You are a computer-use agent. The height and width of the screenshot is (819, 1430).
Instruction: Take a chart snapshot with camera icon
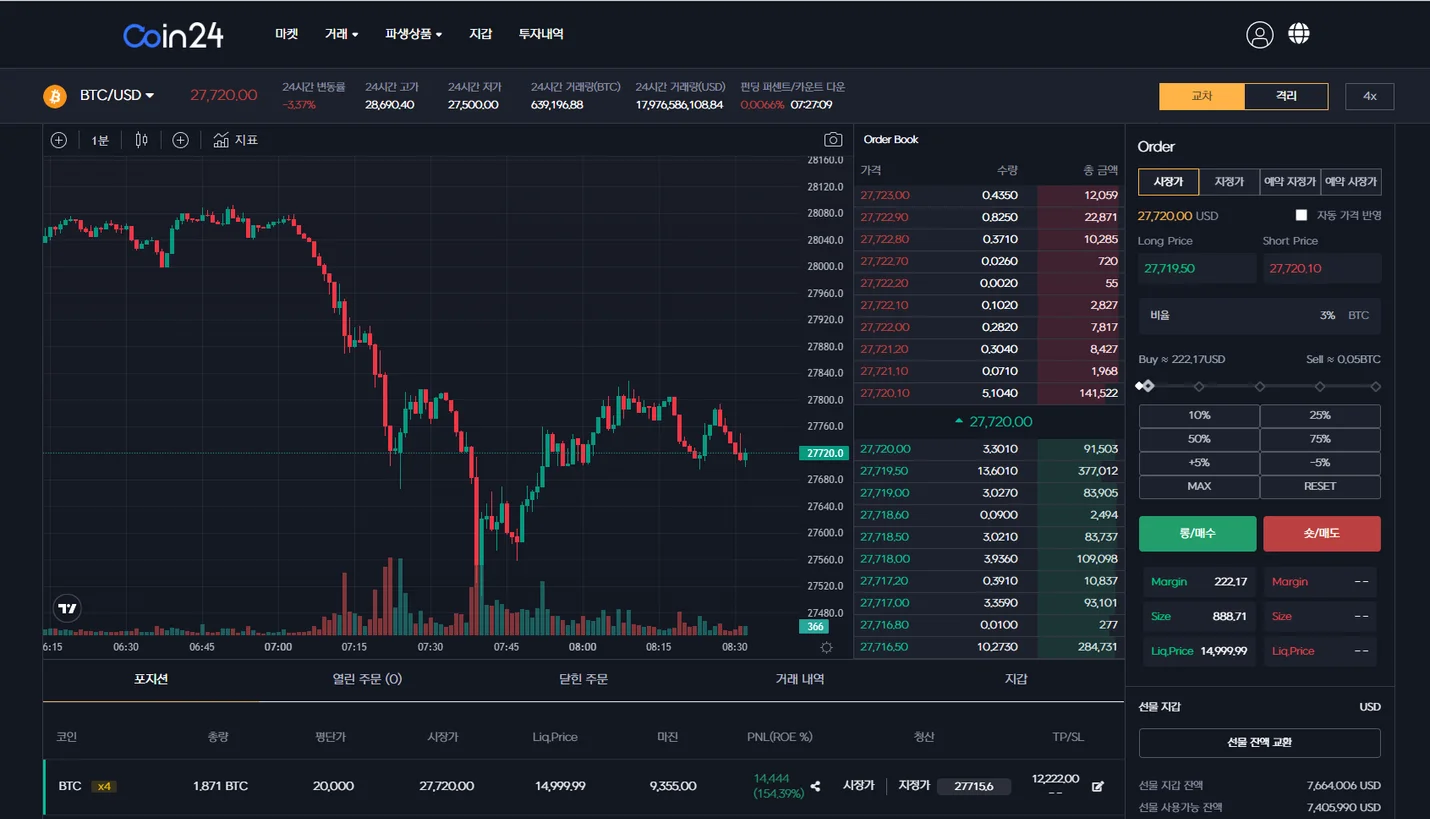pos(833,140)
